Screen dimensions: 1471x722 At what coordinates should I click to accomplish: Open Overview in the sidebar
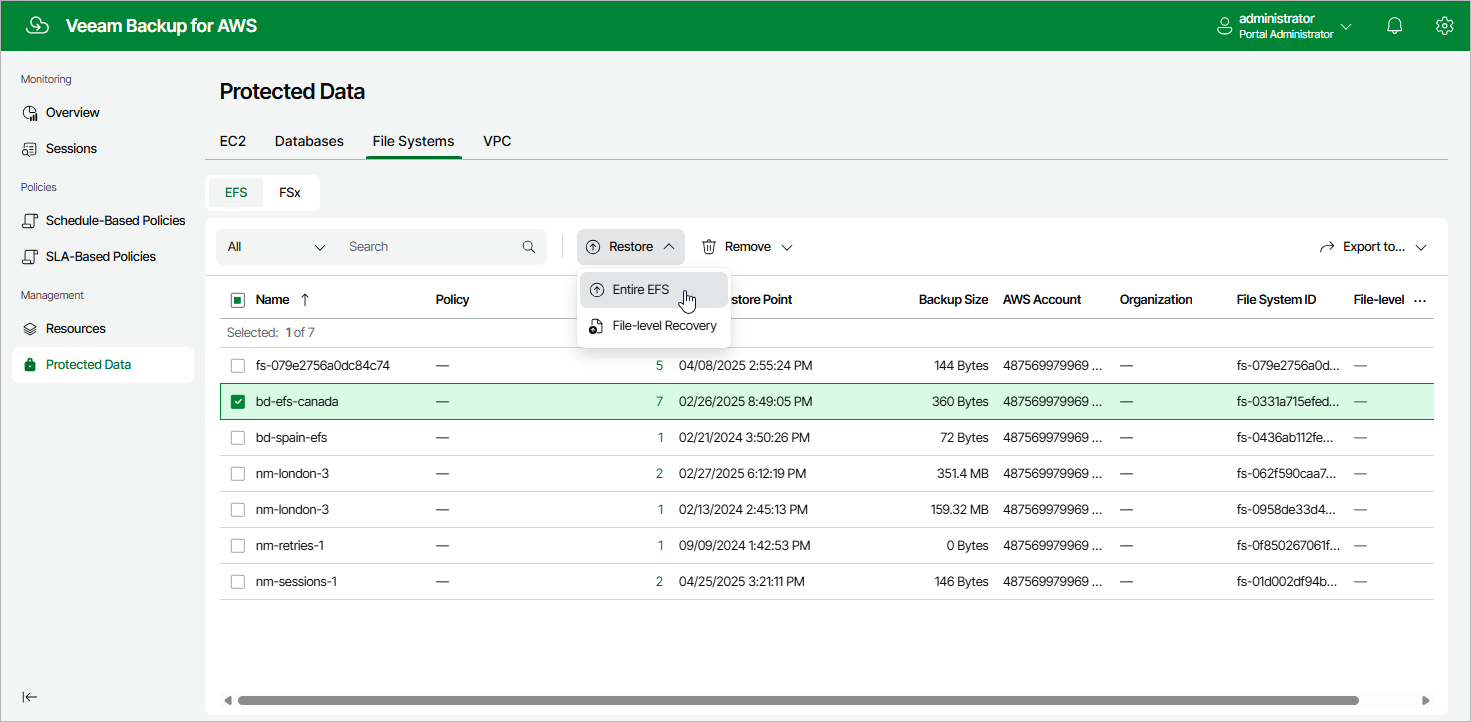103,113
